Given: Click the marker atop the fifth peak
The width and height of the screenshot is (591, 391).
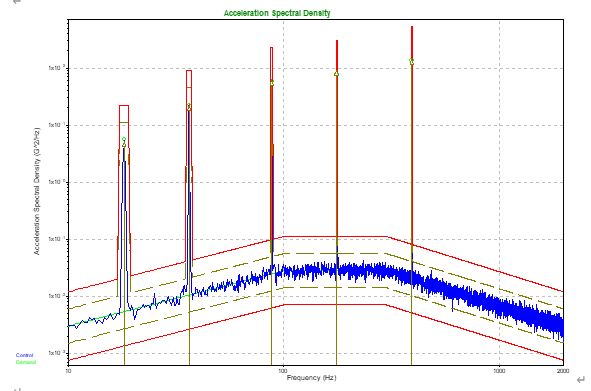Looking at the screenshot, I should coord(412,61).
